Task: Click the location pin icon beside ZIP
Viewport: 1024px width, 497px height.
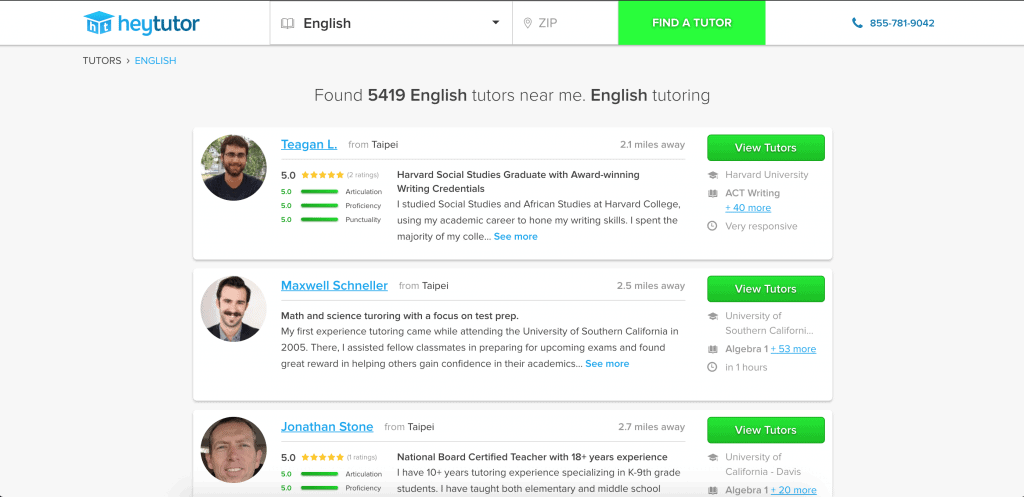Action: pyautogui.click(x=528, y=24)
